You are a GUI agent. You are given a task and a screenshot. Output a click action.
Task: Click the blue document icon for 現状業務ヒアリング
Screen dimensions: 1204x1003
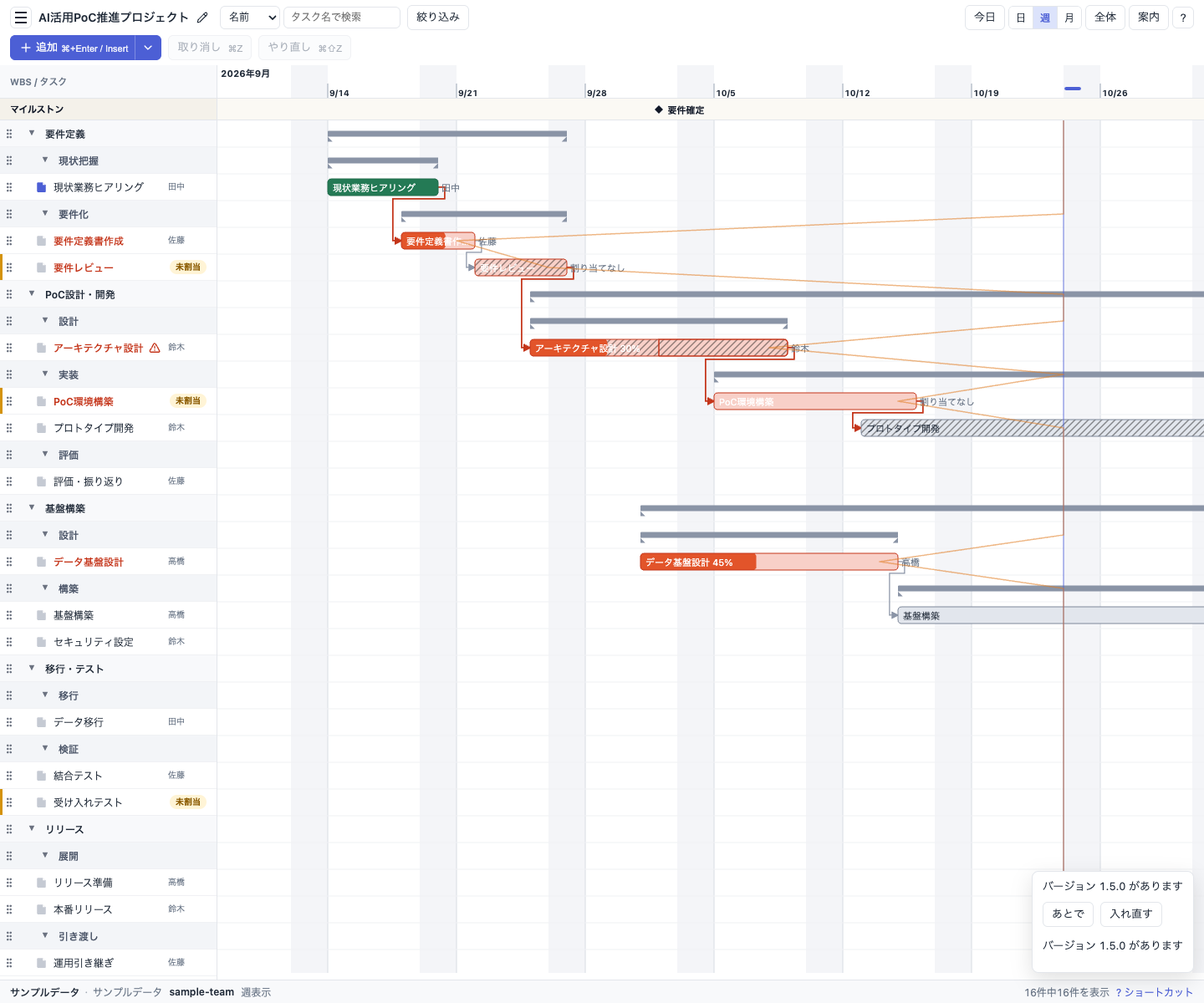(41, 187)
